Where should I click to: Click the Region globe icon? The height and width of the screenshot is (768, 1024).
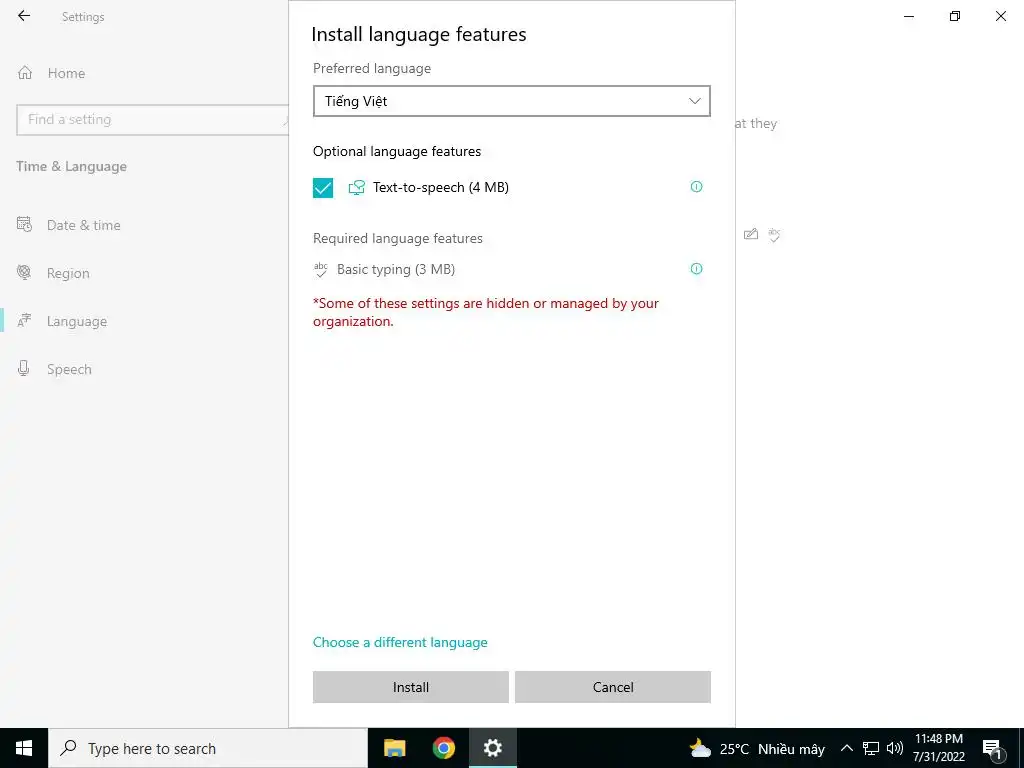coord(24,272)
